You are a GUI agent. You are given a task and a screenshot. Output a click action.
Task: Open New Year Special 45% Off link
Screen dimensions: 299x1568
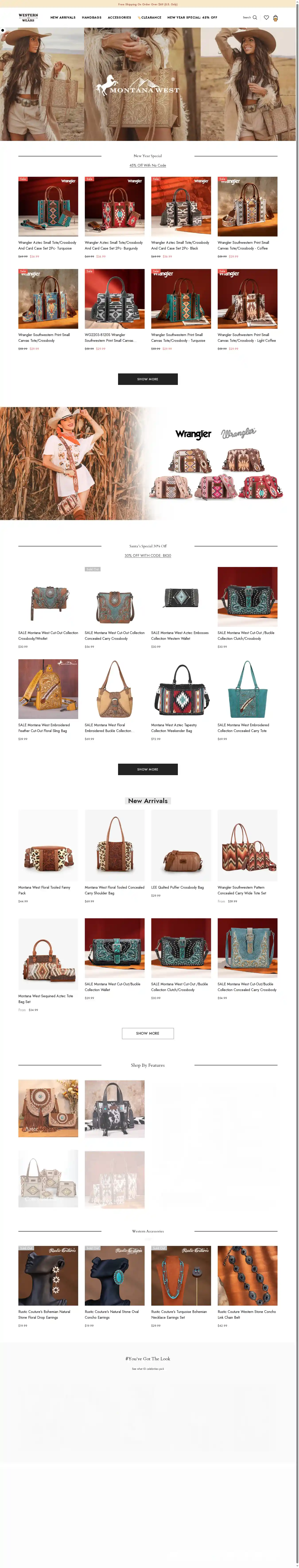click(x=192, y=18)
